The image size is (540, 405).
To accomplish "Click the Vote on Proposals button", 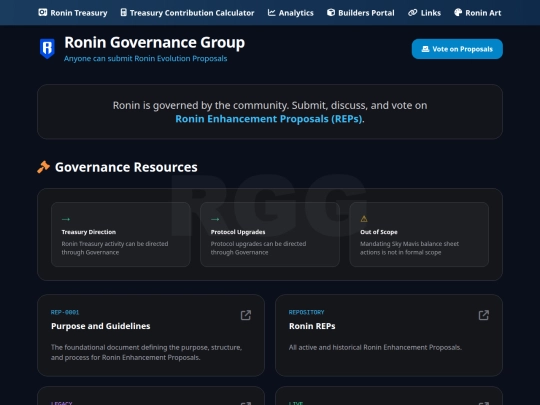I will (457, 49).
